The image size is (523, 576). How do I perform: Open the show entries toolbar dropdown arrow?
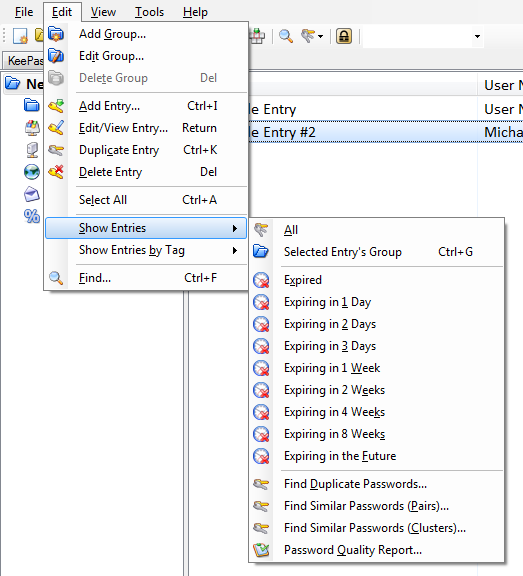point(320,36)
